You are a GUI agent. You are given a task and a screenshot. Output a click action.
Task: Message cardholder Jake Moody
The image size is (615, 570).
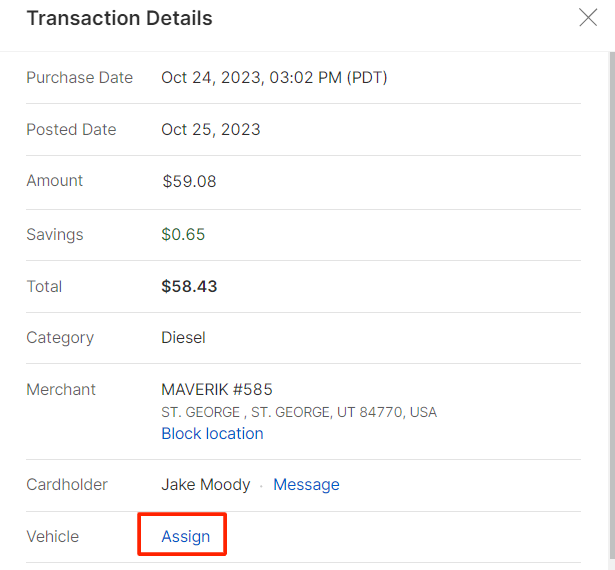click(306, 485)
